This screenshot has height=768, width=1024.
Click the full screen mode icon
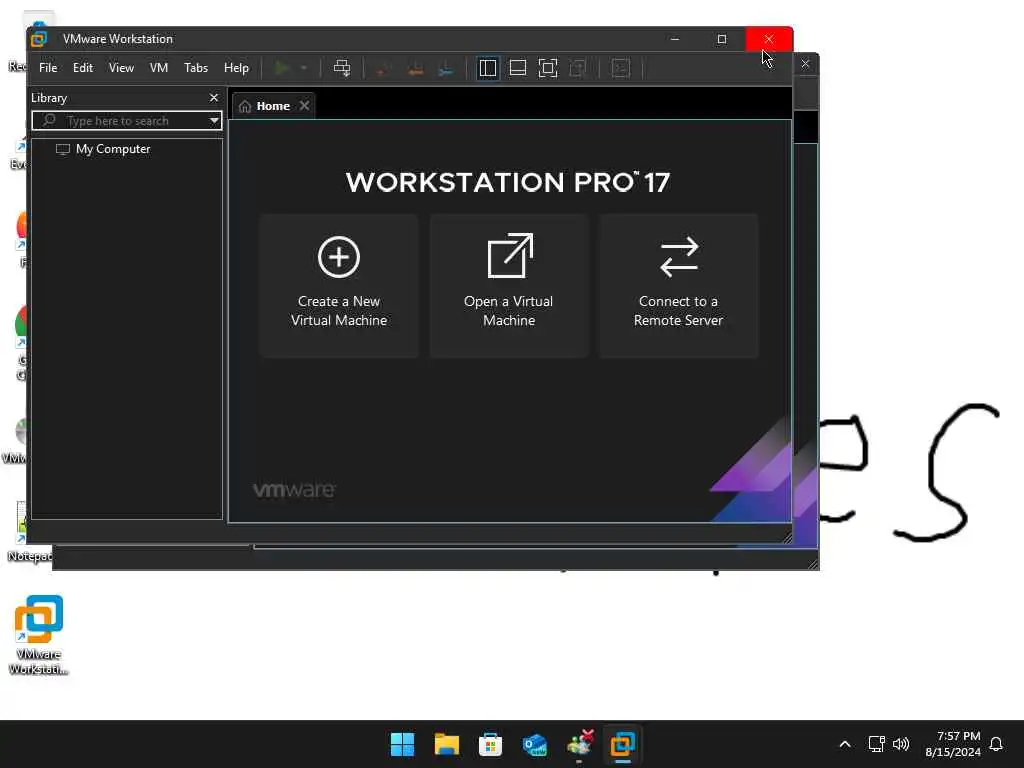click(x=548, y=68)
